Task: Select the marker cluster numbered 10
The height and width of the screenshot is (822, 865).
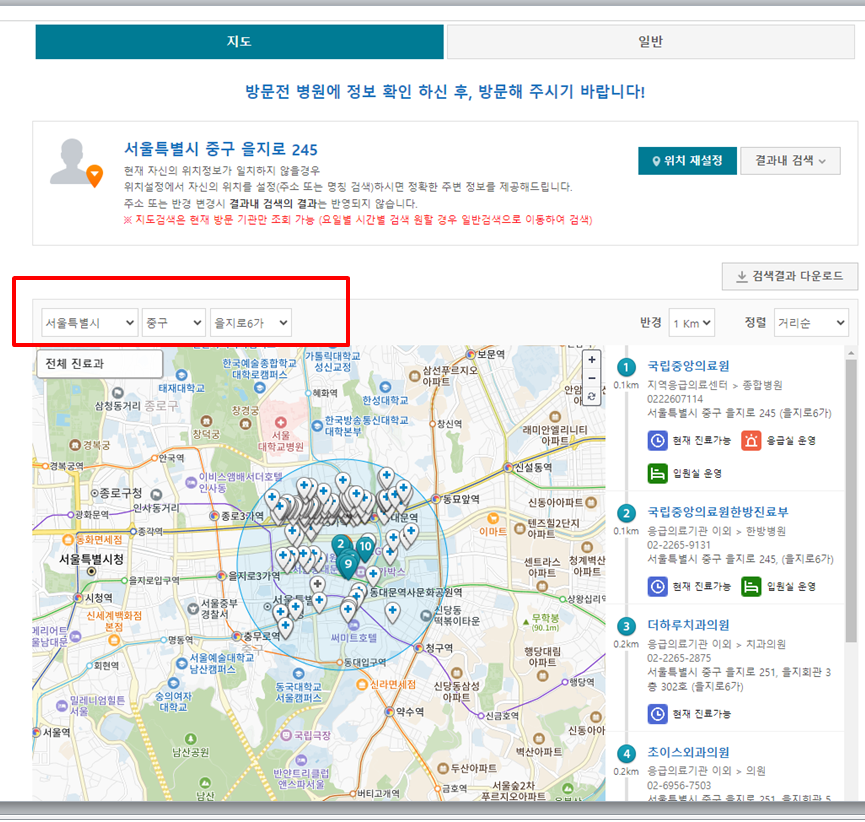Action: (363, 548)
